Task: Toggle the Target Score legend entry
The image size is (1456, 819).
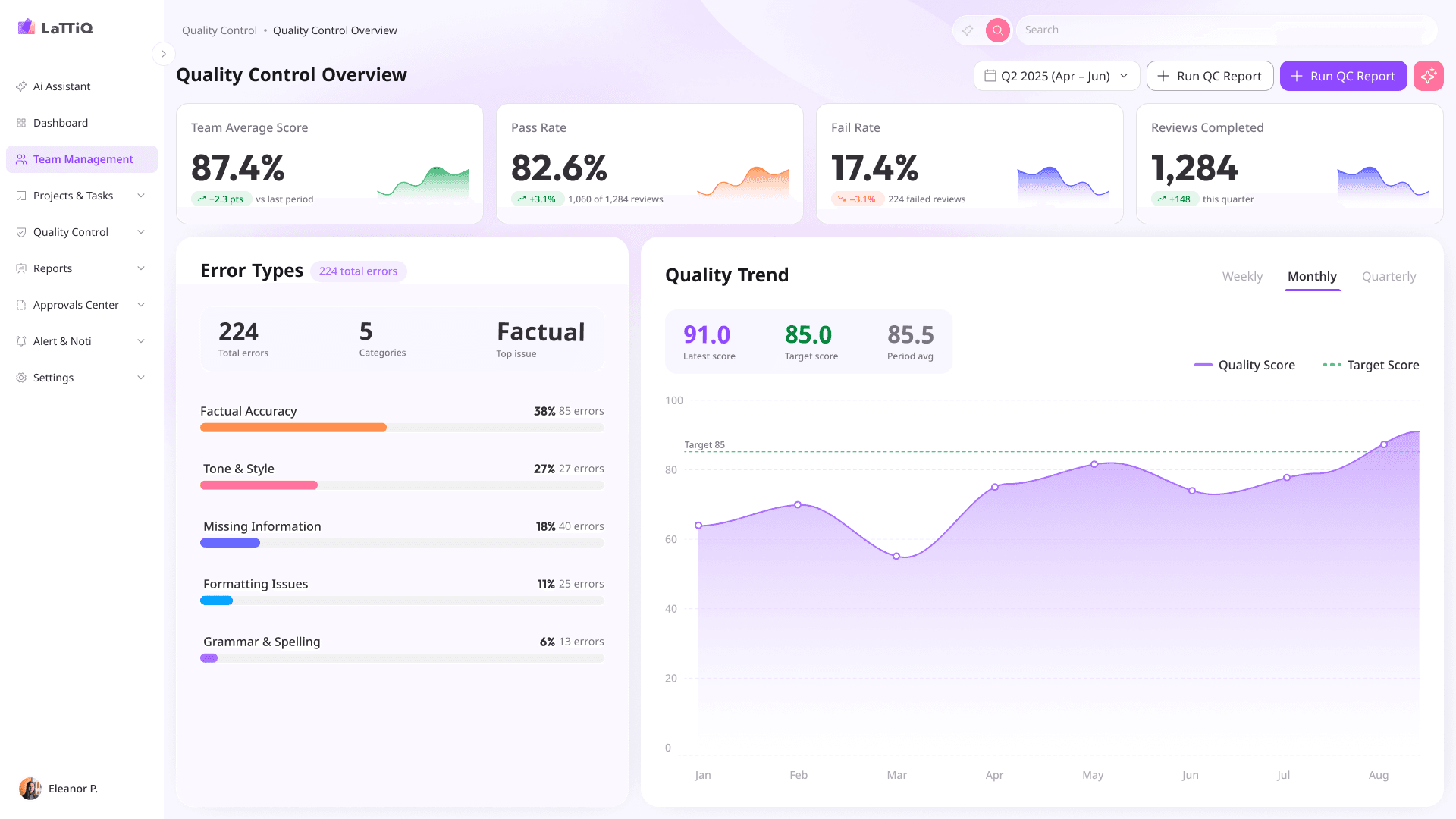Action: tap(1371, 365)
